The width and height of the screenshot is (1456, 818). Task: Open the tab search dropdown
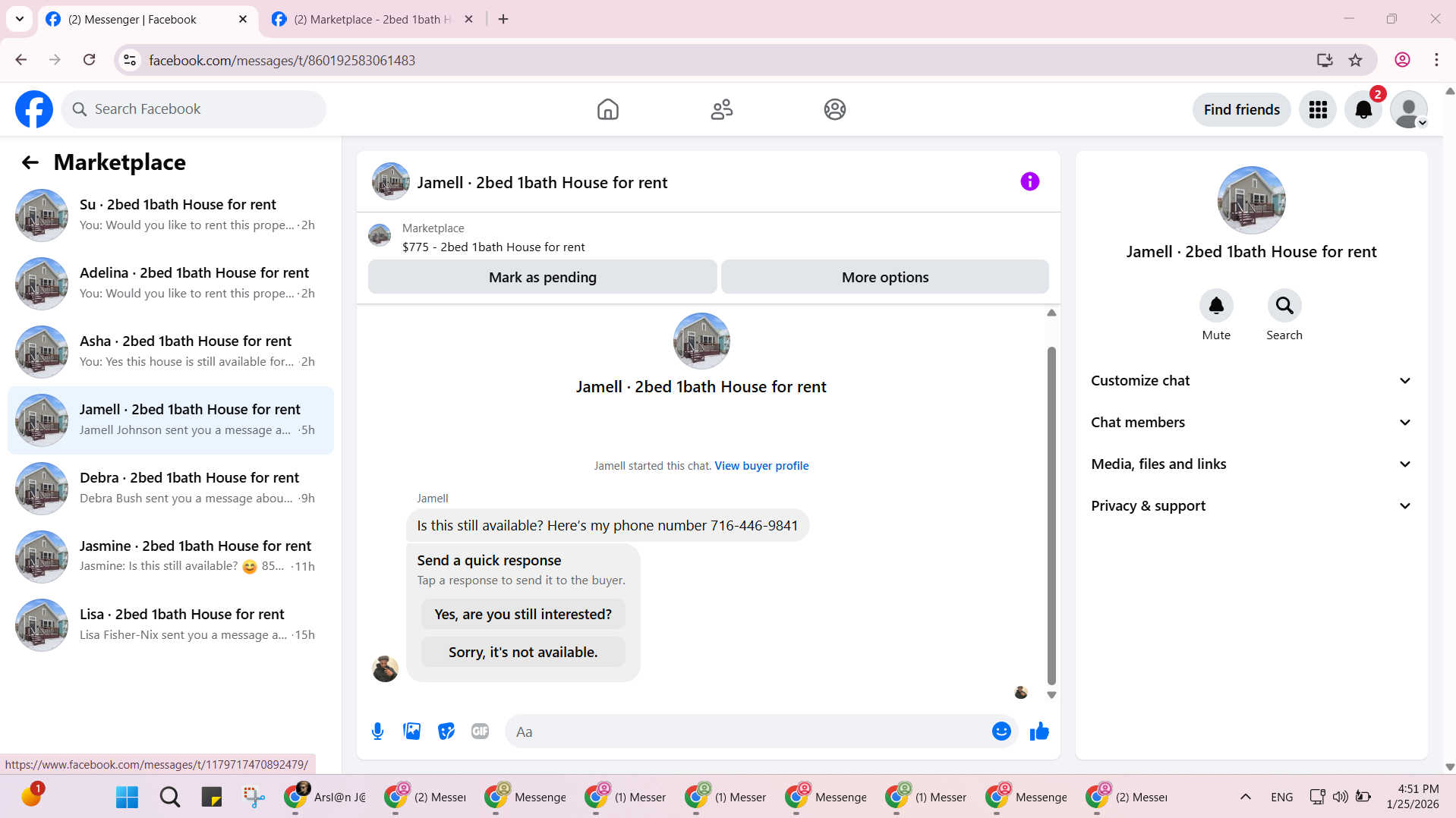20,19
